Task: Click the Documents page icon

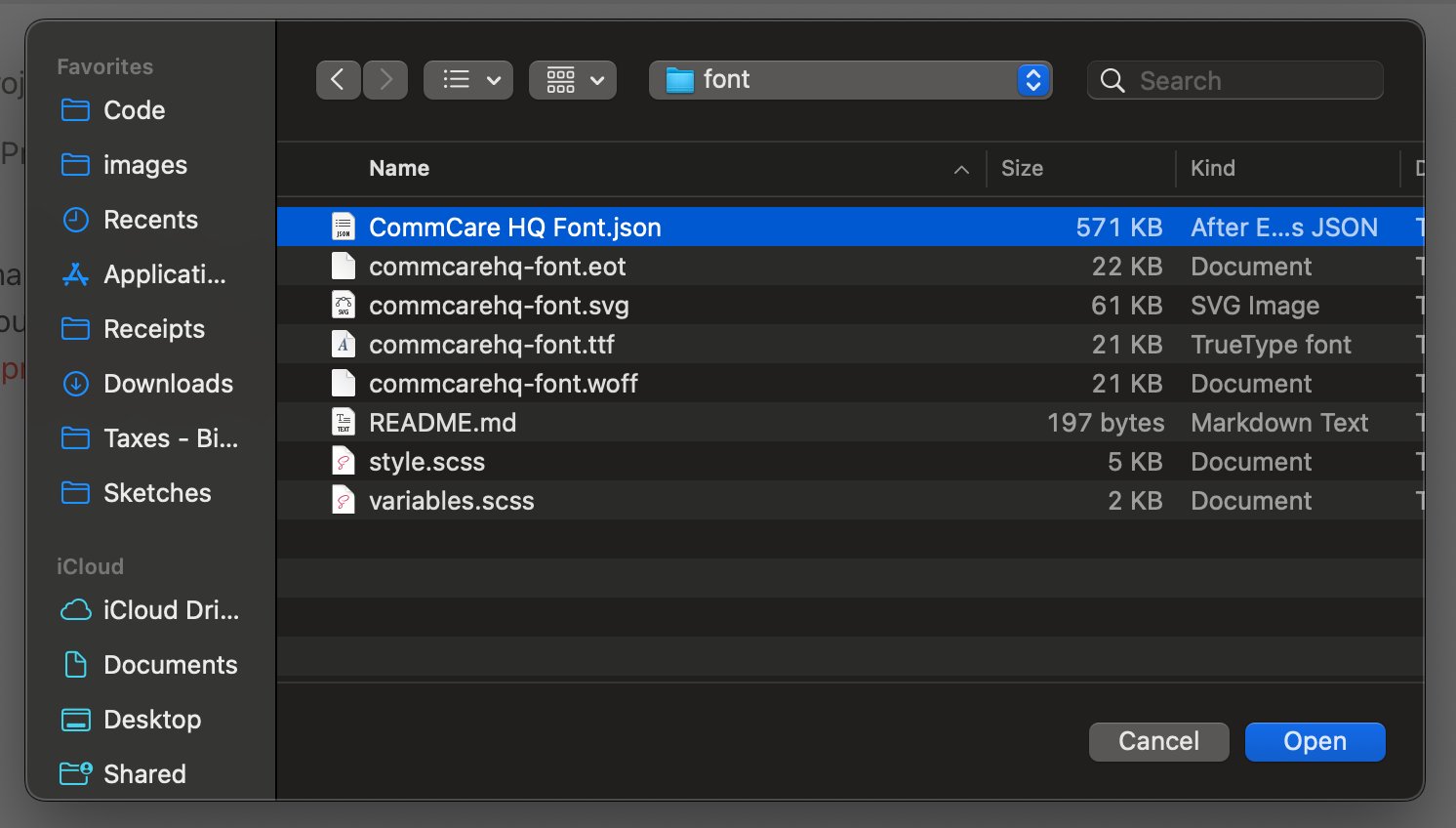Action: point(75,665)
